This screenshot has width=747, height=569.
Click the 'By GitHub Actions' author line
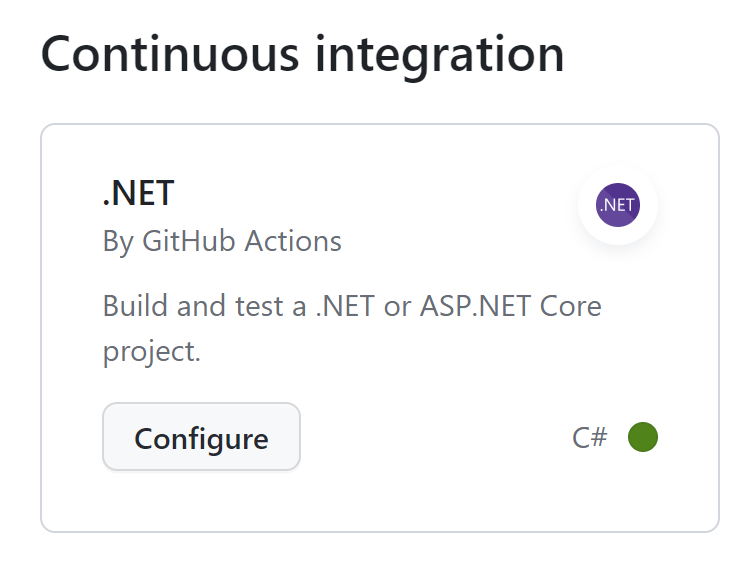point(222,241)
